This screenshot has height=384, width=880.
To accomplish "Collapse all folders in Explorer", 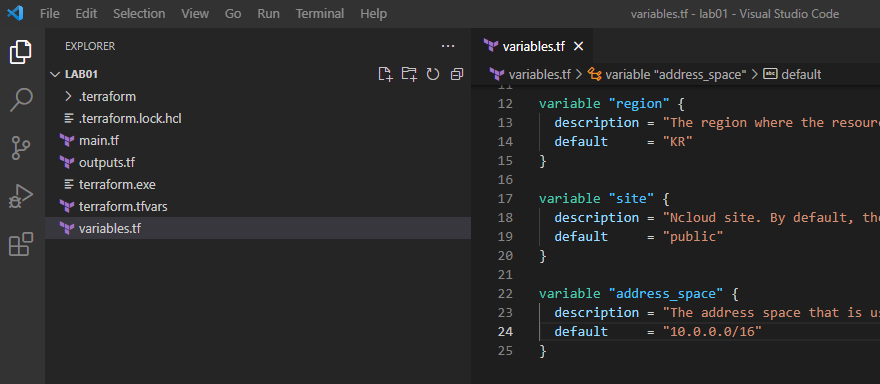I will click(x=457, y=74).
